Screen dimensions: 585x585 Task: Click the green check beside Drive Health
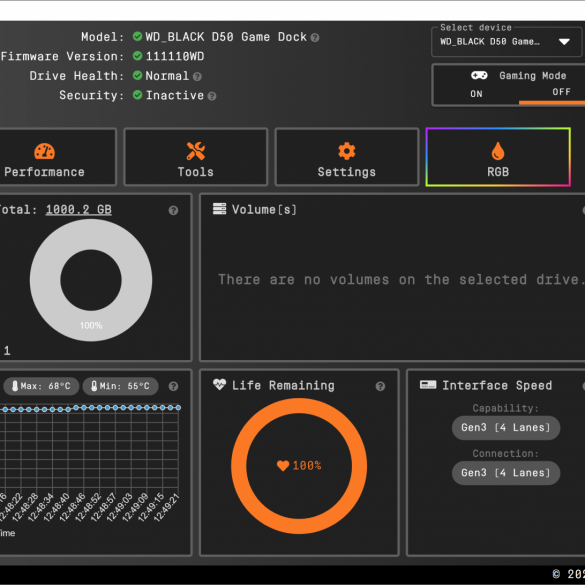point(137,75)
